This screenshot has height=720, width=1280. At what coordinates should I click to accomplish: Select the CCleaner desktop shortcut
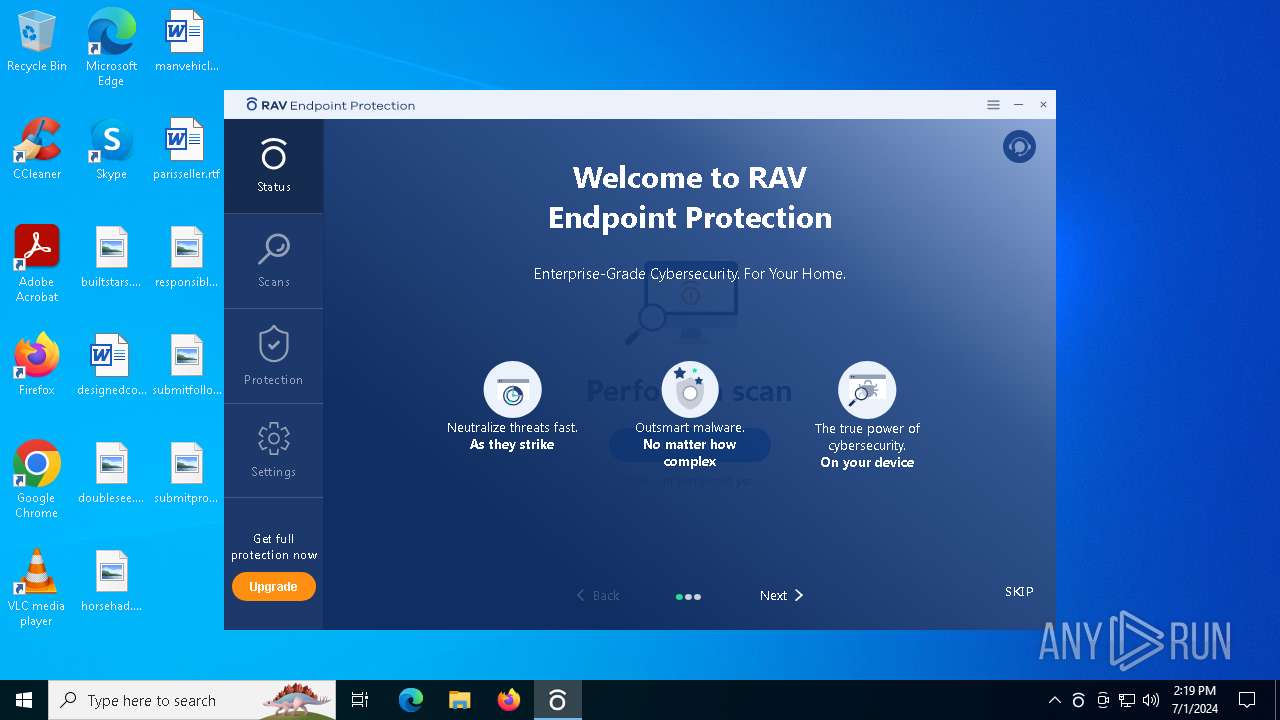pyautogui.click(x=37, y=150)
